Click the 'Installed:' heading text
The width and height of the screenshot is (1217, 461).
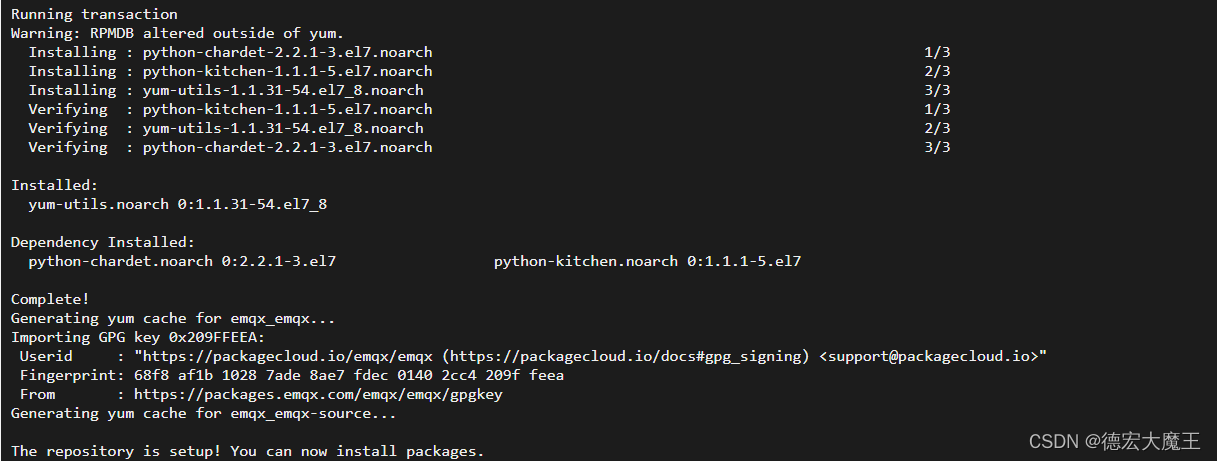pyautogui.click(x=55, y=185)
